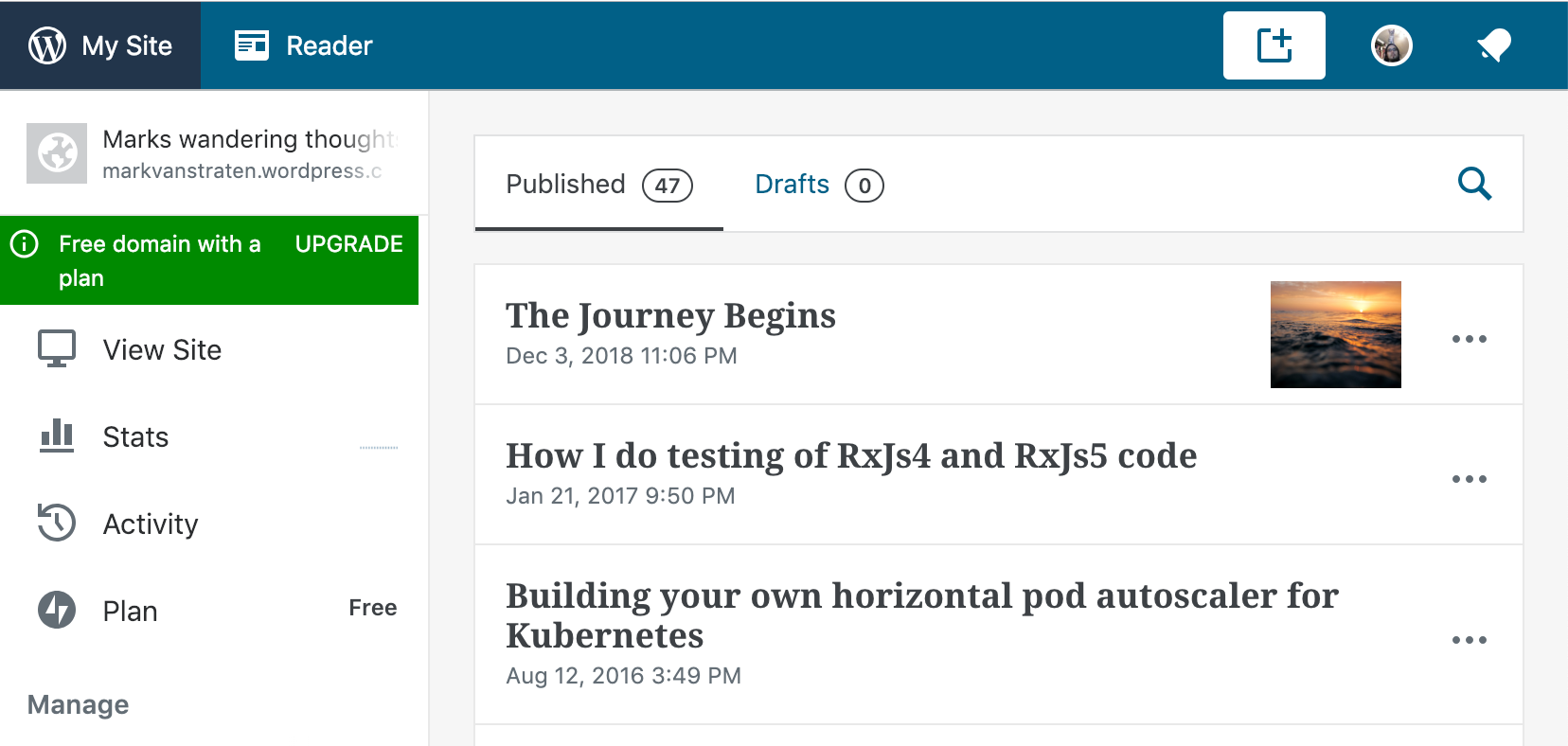1568x746 pixels.
Task: Open the My Site menu label
Action: (127, 45)
